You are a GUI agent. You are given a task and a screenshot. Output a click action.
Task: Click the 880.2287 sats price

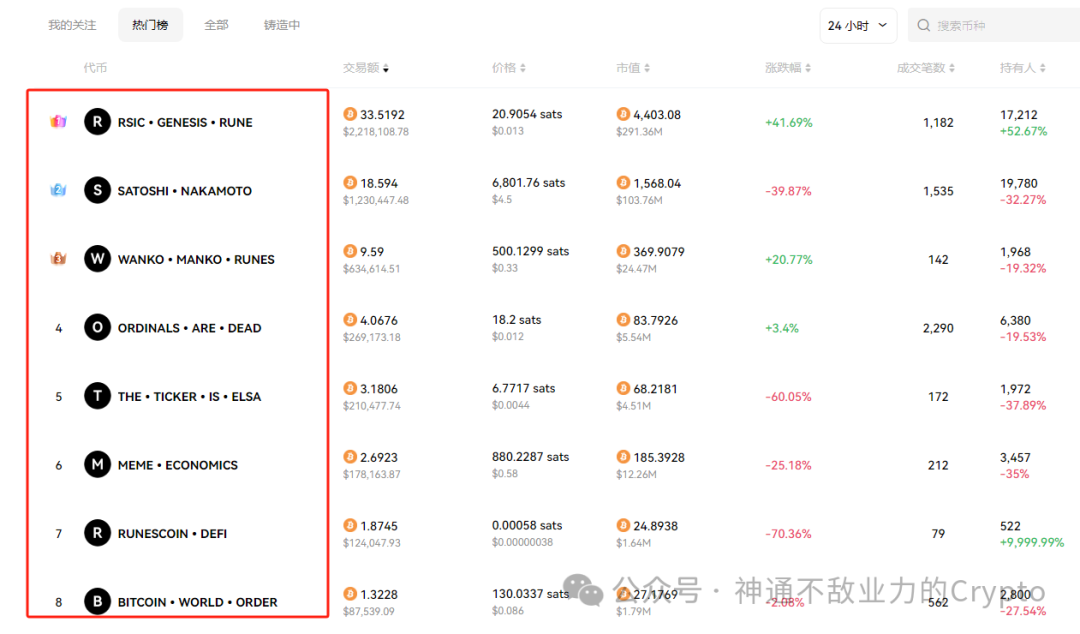click(530, 457)
